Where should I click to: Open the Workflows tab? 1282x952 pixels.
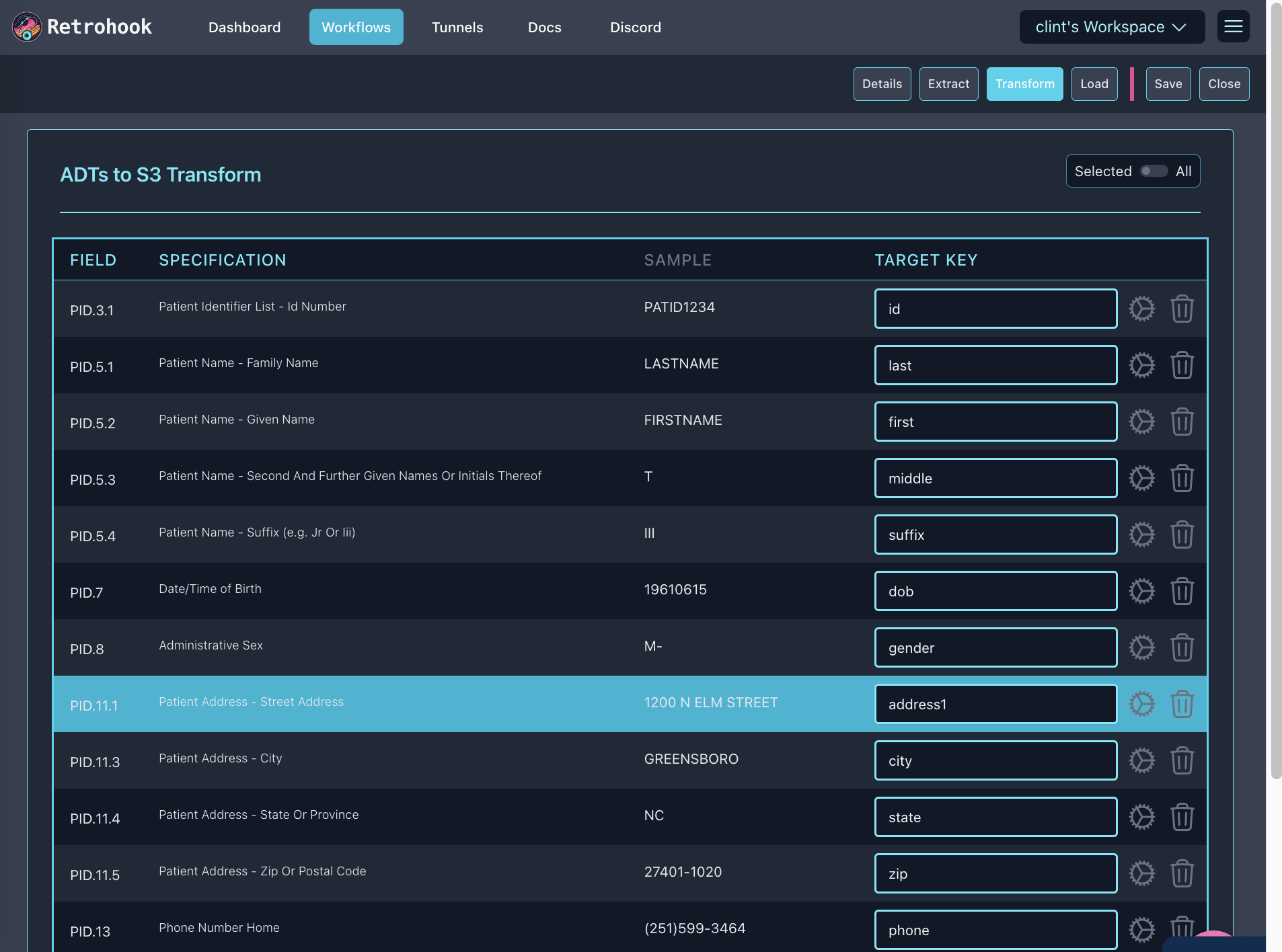(356, 27)
